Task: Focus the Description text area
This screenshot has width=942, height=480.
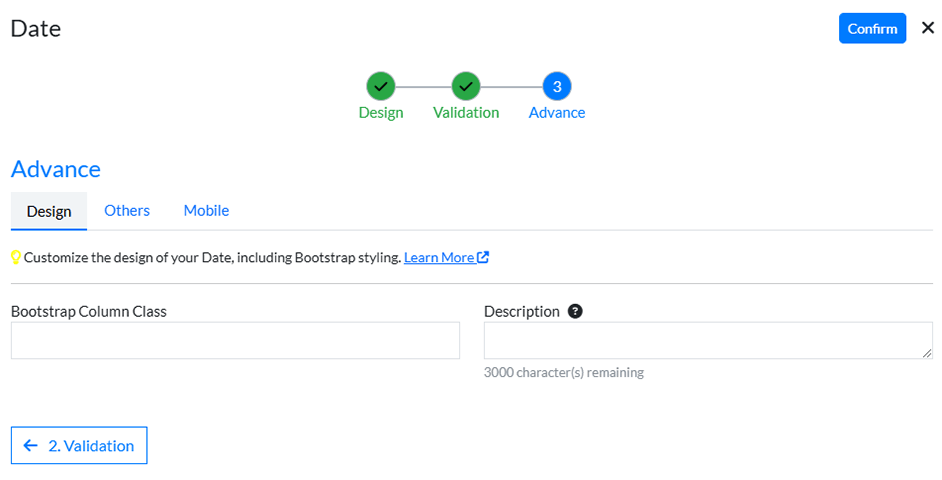Action: coord(707,341)
